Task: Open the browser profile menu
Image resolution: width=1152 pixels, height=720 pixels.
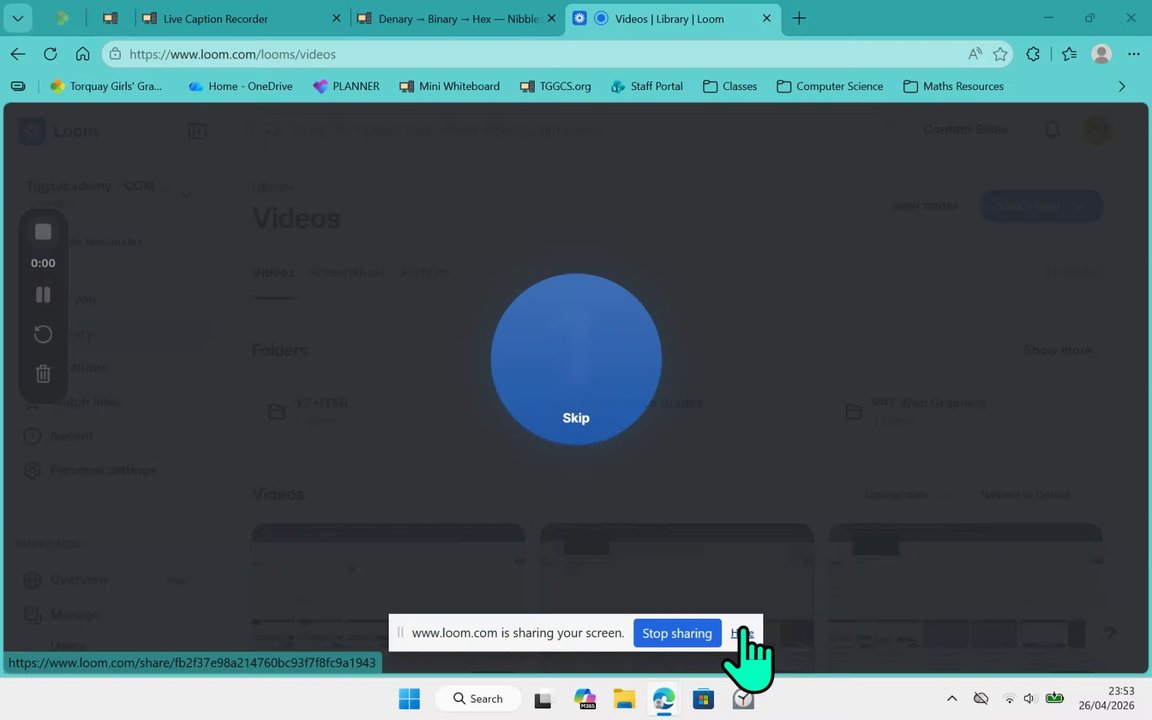Action: (x=1101, y=54)
